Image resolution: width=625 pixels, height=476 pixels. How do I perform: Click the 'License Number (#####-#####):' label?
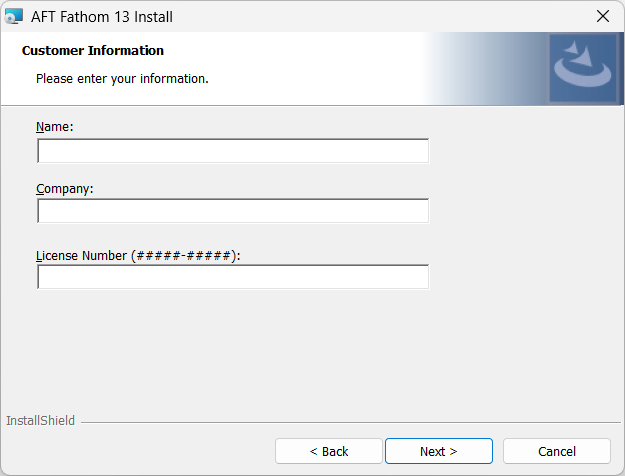pyautogui.click(x=138, y=256)
